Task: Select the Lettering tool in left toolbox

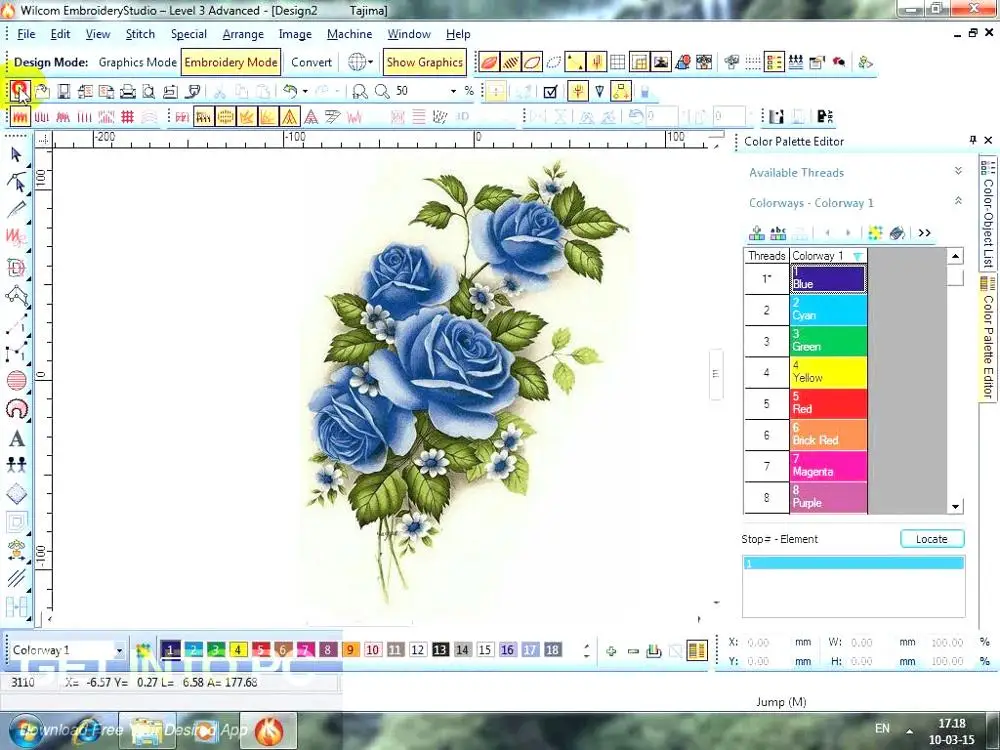Action: 17,439
